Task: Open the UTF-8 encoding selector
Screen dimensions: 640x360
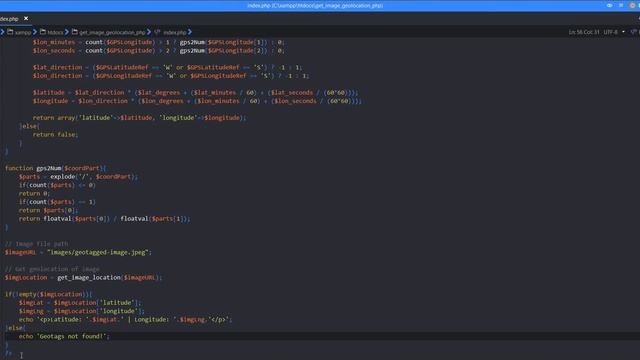Action: (610, 32)
